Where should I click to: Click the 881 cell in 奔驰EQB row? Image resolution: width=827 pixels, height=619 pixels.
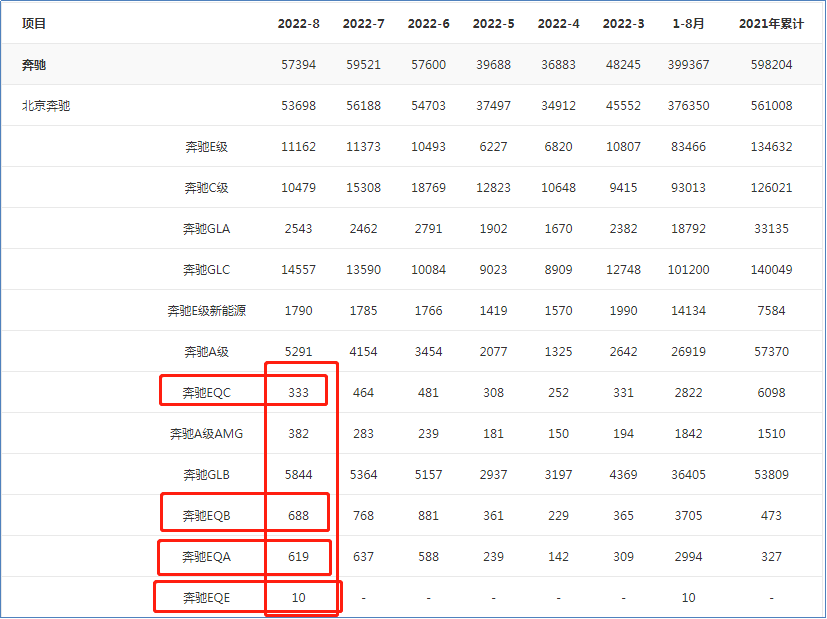coord(428,516)
